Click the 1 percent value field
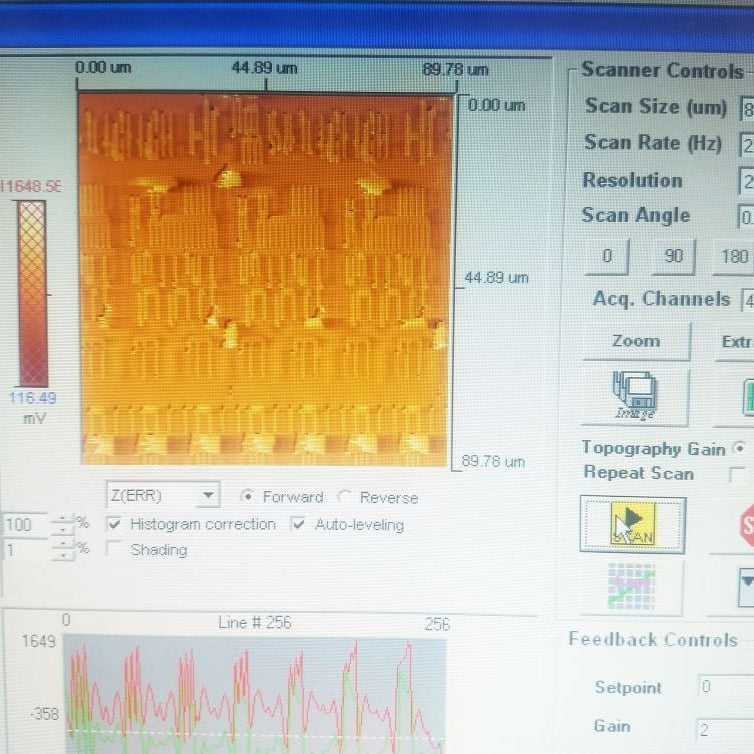754x754 pixels. tap(25, 549)
